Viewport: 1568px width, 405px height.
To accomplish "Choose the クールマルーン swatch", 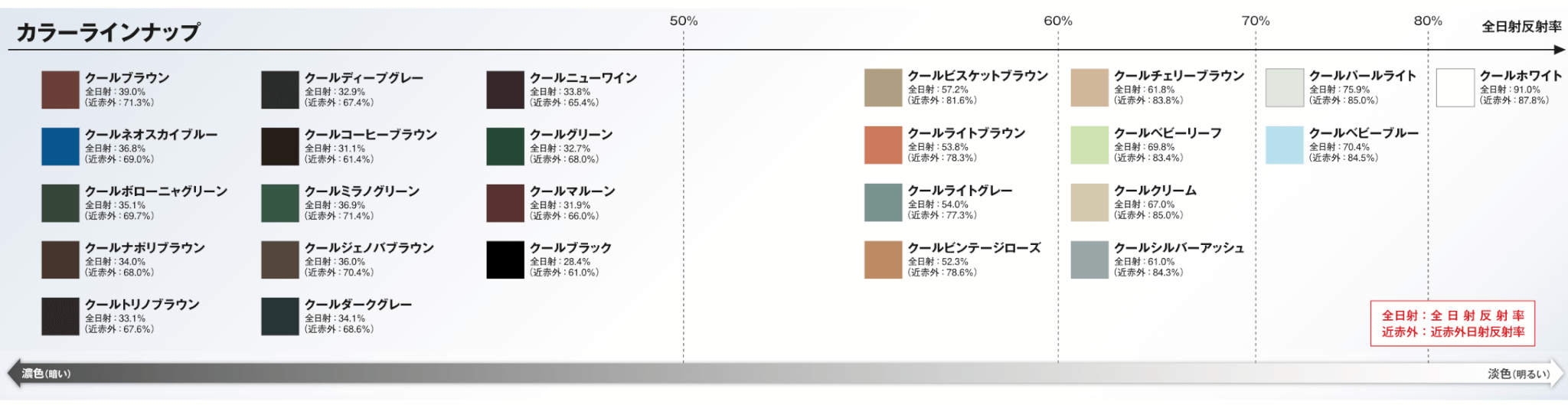I will 505,203.
